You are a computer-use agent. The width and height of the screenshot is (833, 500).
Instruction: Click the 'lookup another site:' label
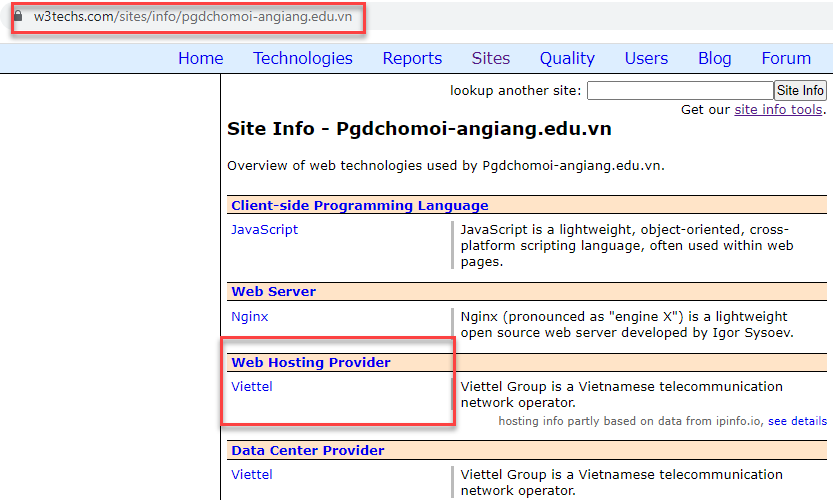pos(516,90)
